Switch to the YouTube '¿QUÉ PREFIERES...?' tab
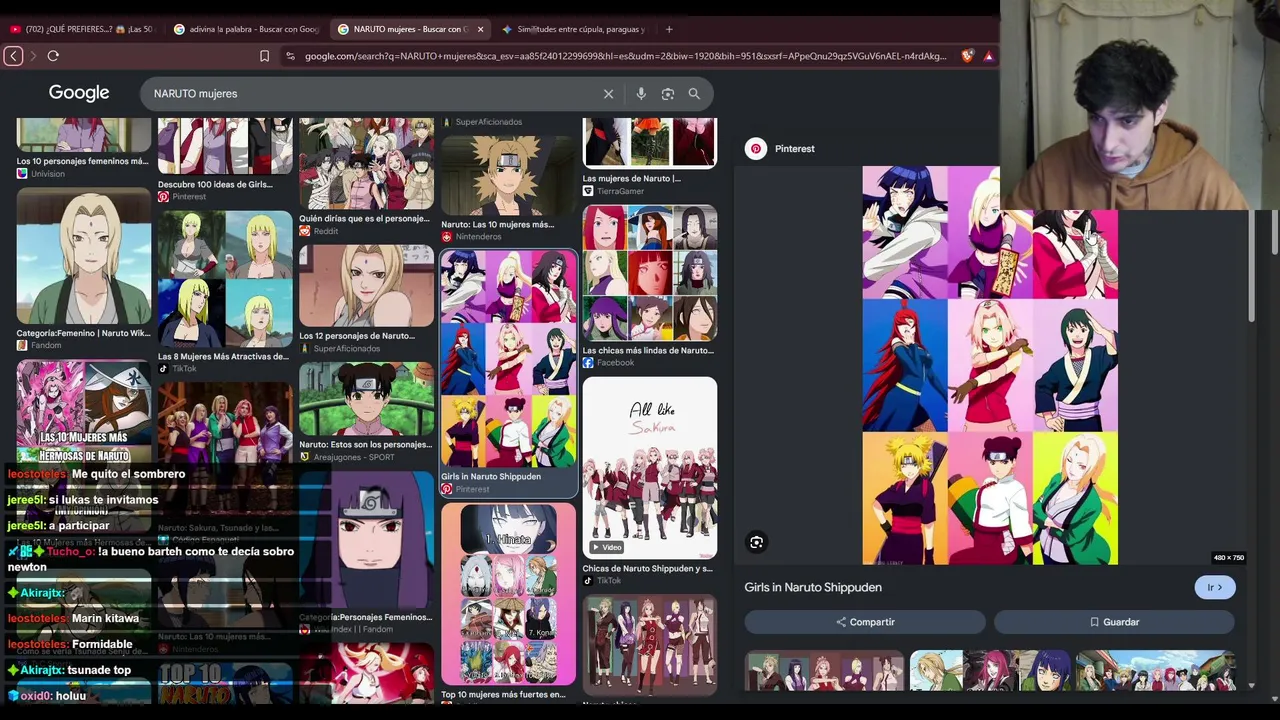1280x720 pixels. coord(82,29)
